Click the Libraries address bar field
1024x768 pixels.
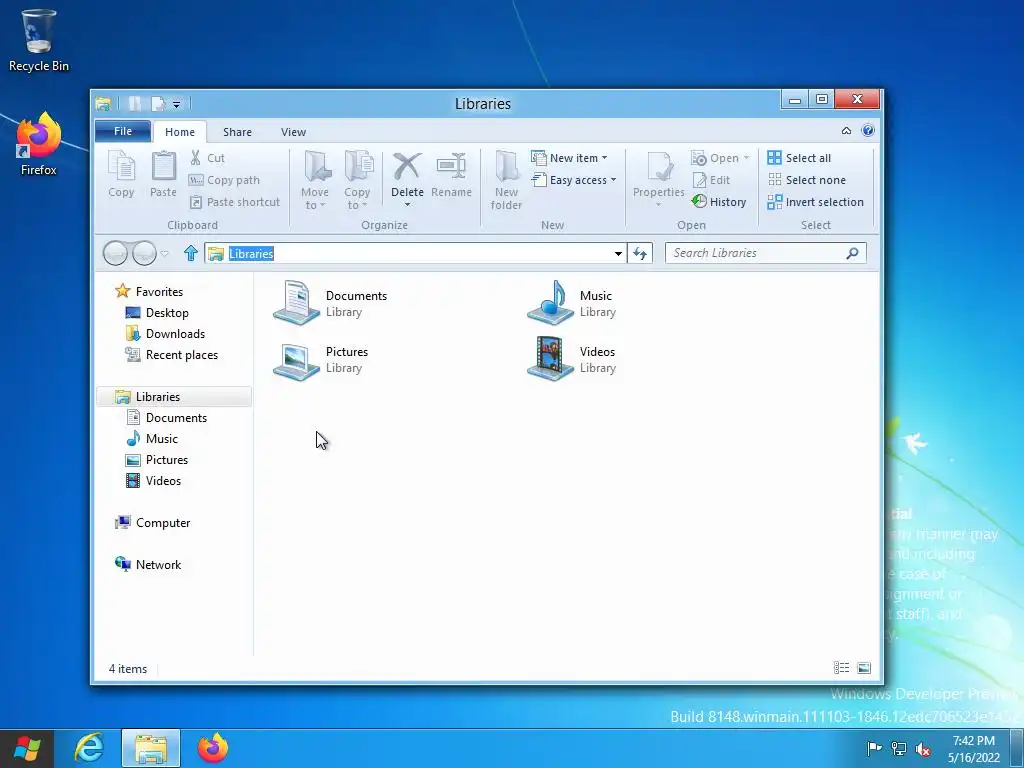(415, 253)
